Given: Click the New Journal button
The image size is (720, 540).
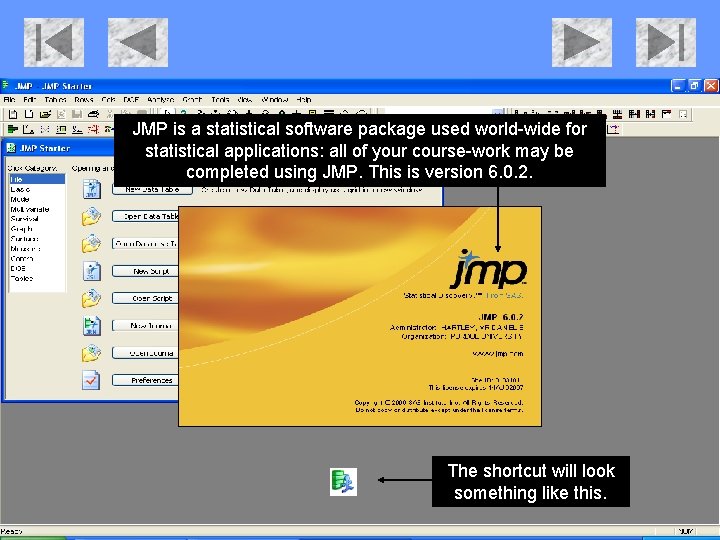Looking at the screenshot, I should coord(146,326).
